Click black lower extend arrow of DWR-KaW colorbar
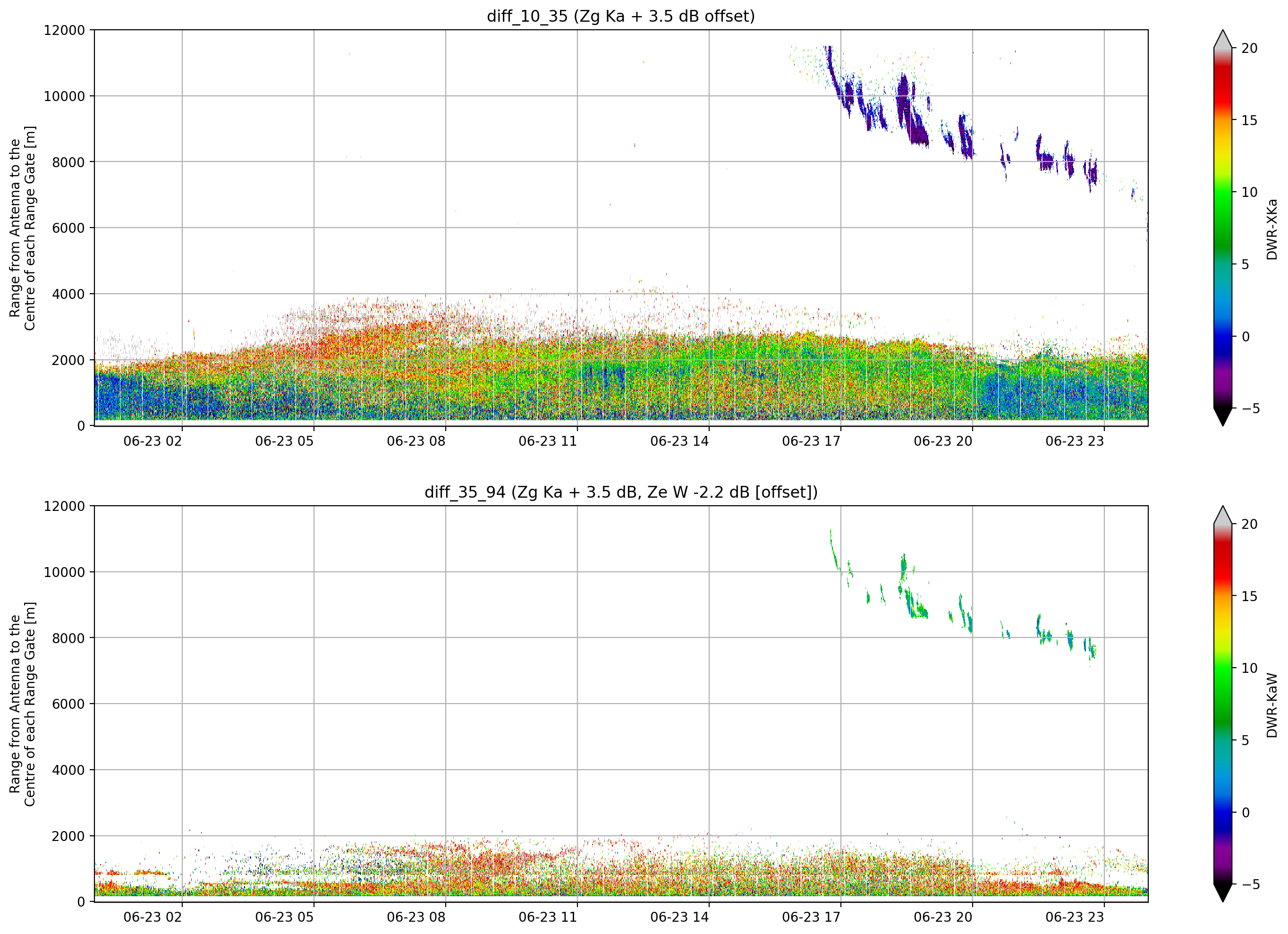Viewport: 1288px width, 934px height. coord(1223,892)
